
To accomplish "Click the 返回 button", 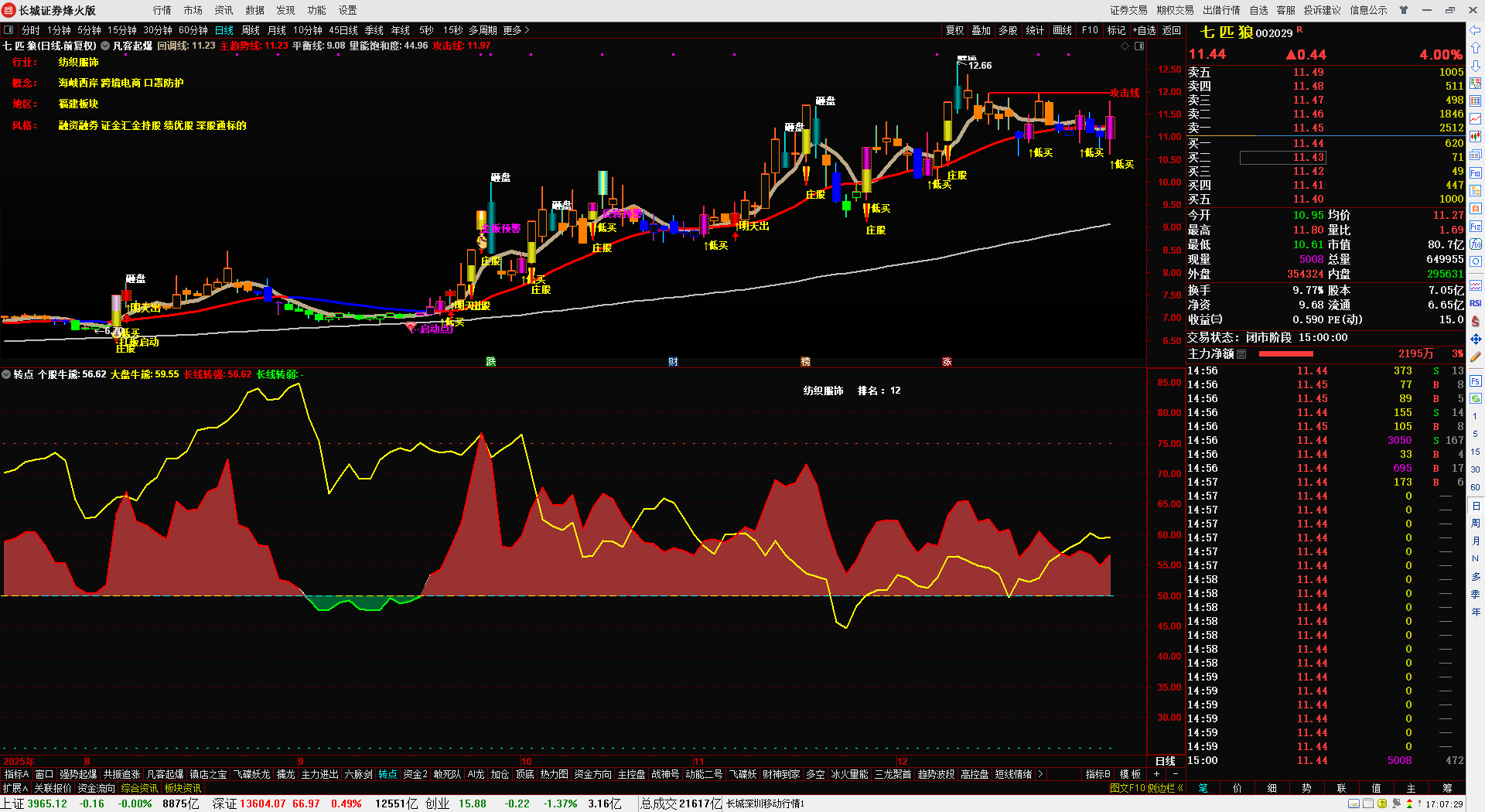I will tap(1172, 30).
